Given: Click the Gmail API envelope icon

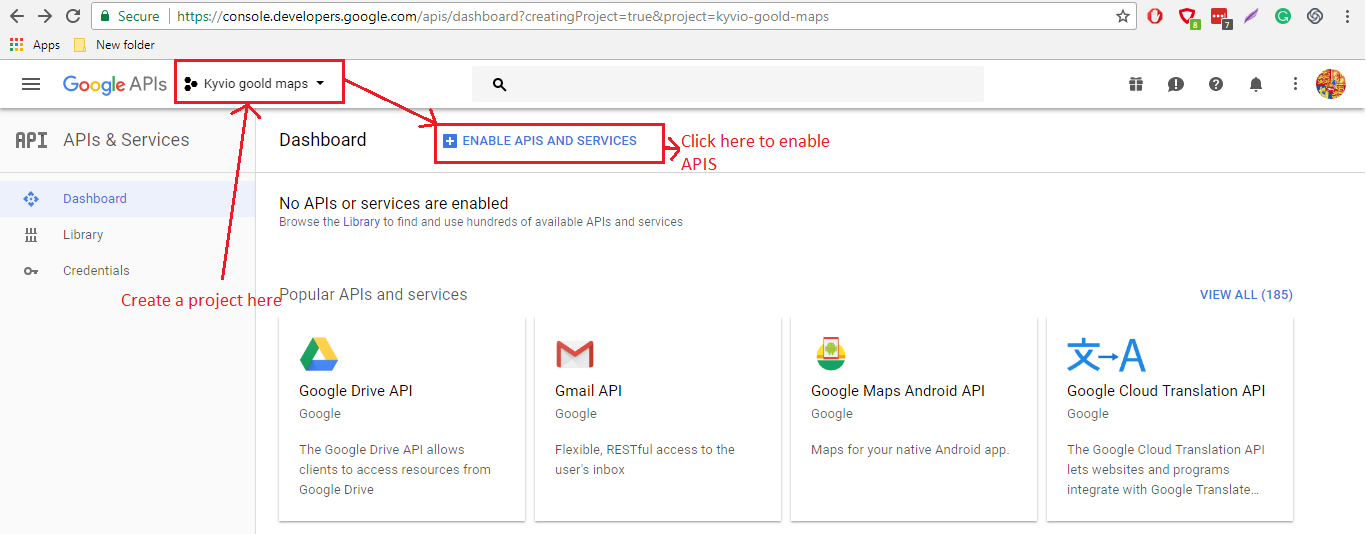Looking at the screenshot, I should pos(575,354).
